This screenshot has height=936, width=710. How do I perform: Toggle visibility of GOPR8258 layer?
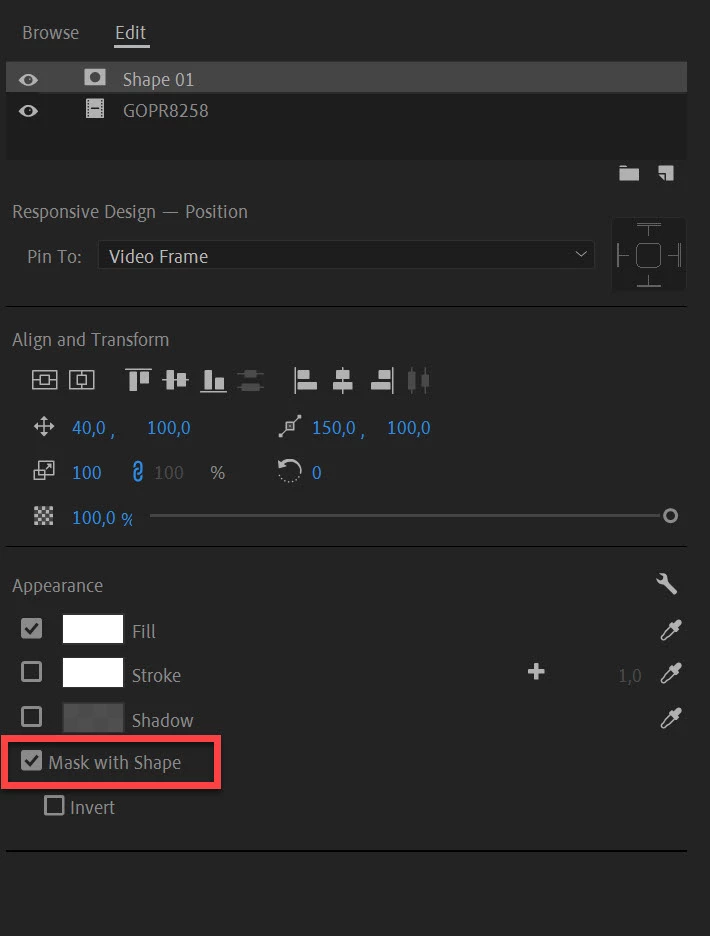pyautogui.click(x=28, y=111)
